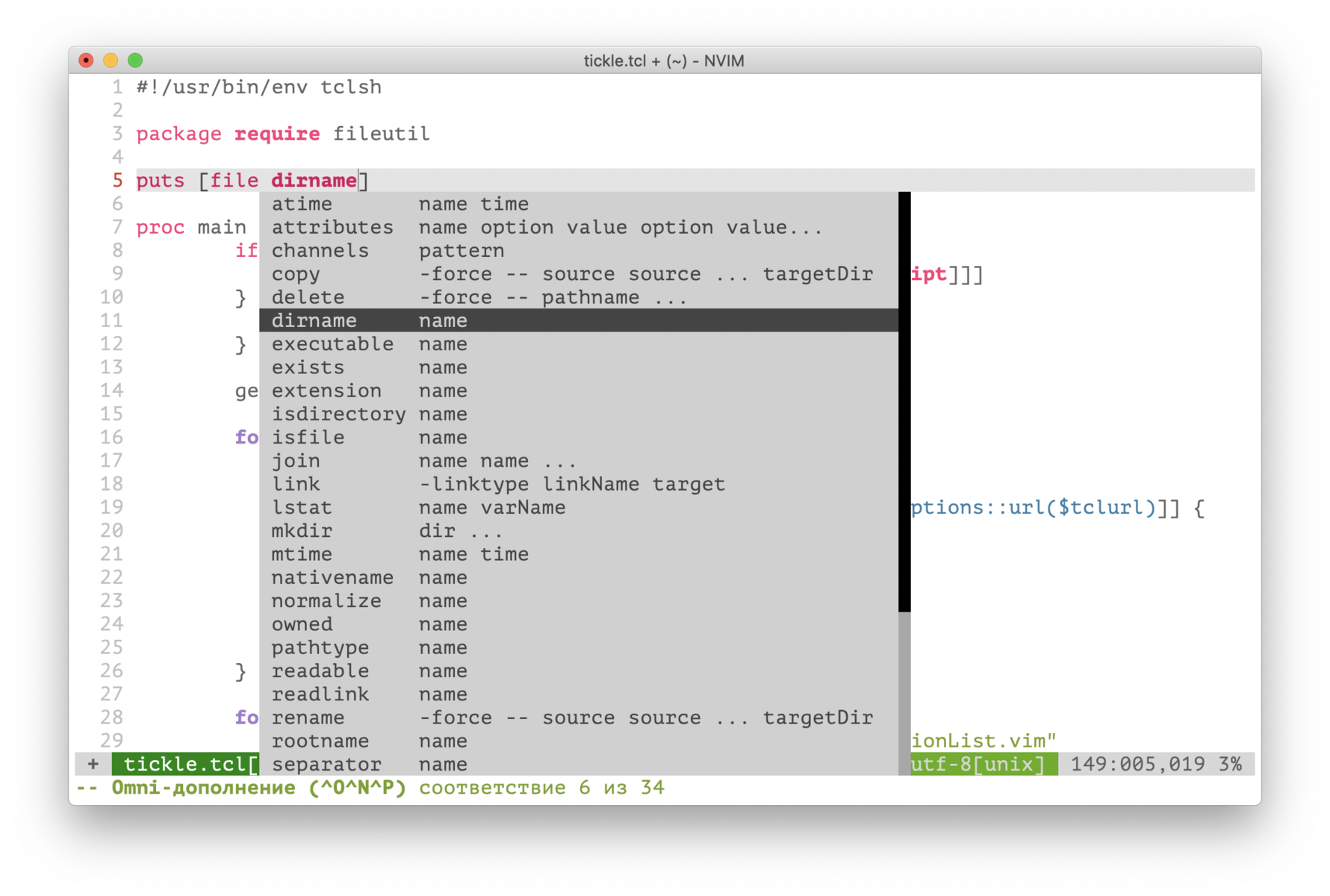The image size is (1330, 896).
Task: Click the closing brace on line 10
Action: [x=240, y=297]
